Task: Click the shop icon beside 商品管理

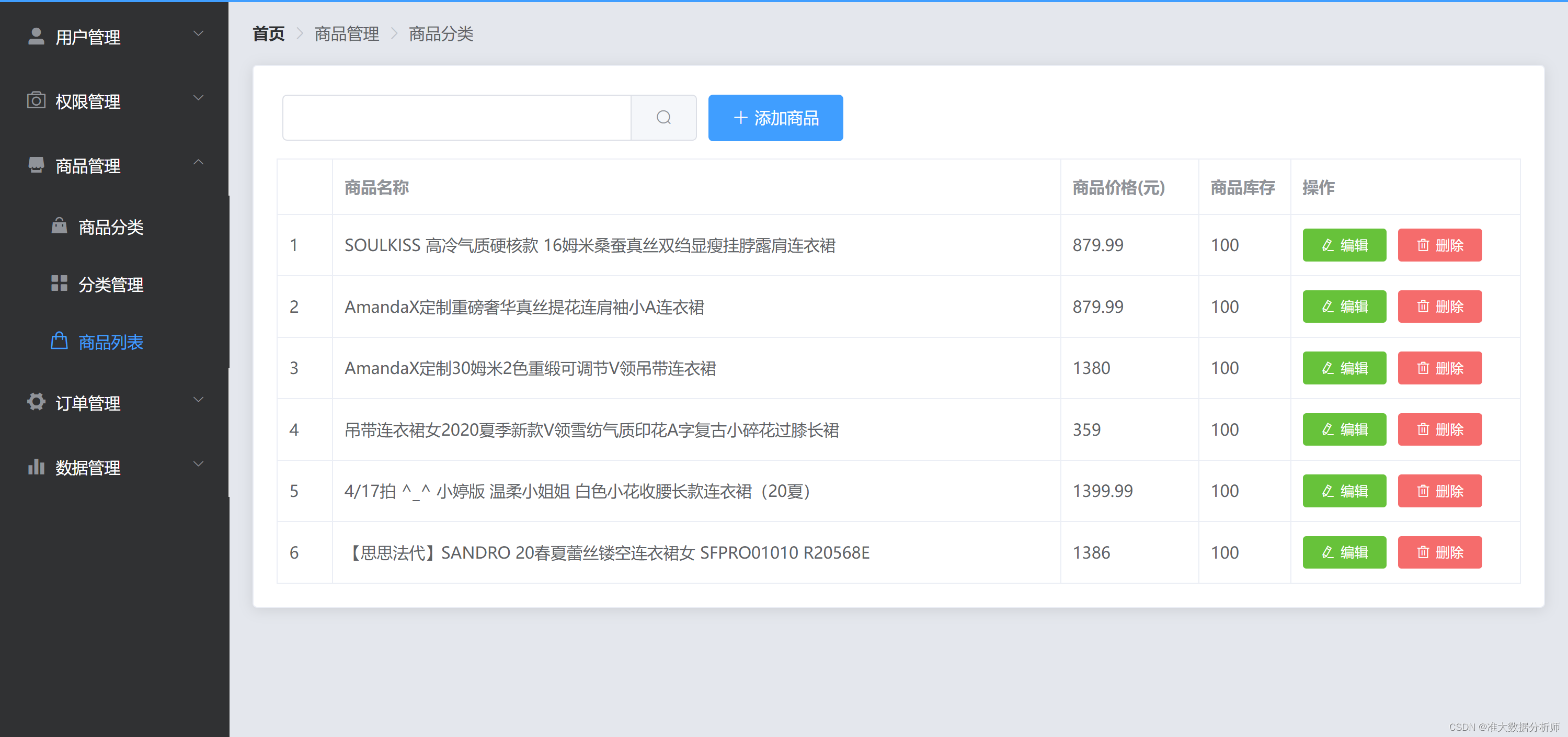Action: pyautogui.click(x=37, y=165)
